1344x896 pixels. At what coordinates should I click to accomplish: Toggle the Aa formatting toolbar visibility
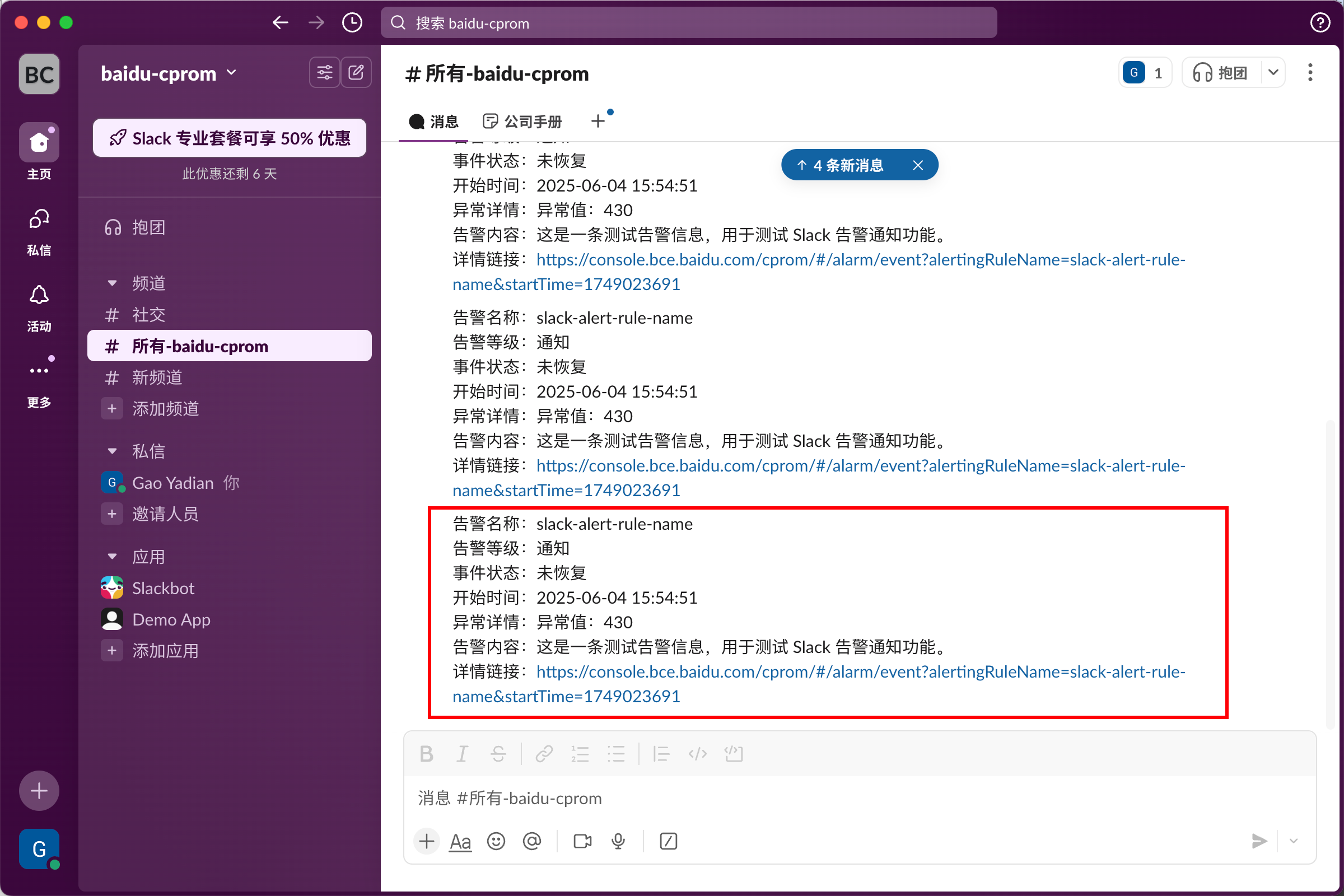tap(460, 841)
